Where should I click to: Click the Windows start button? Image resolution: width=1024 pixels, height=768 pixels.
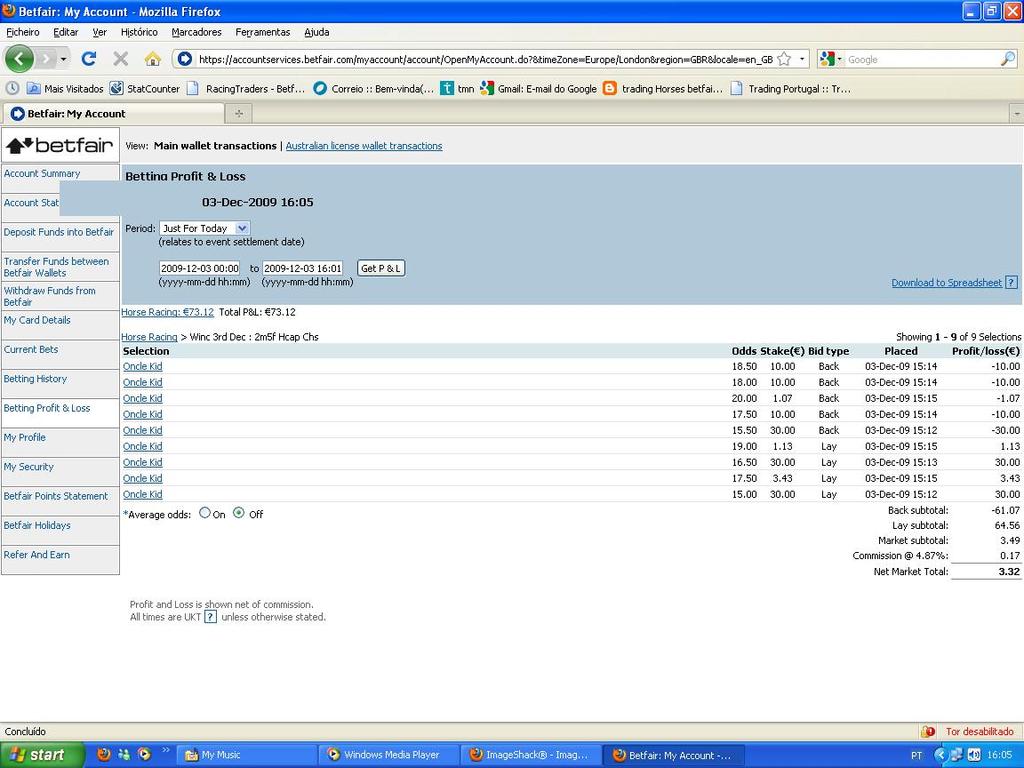pyautogui.click(x=42, y=755)
